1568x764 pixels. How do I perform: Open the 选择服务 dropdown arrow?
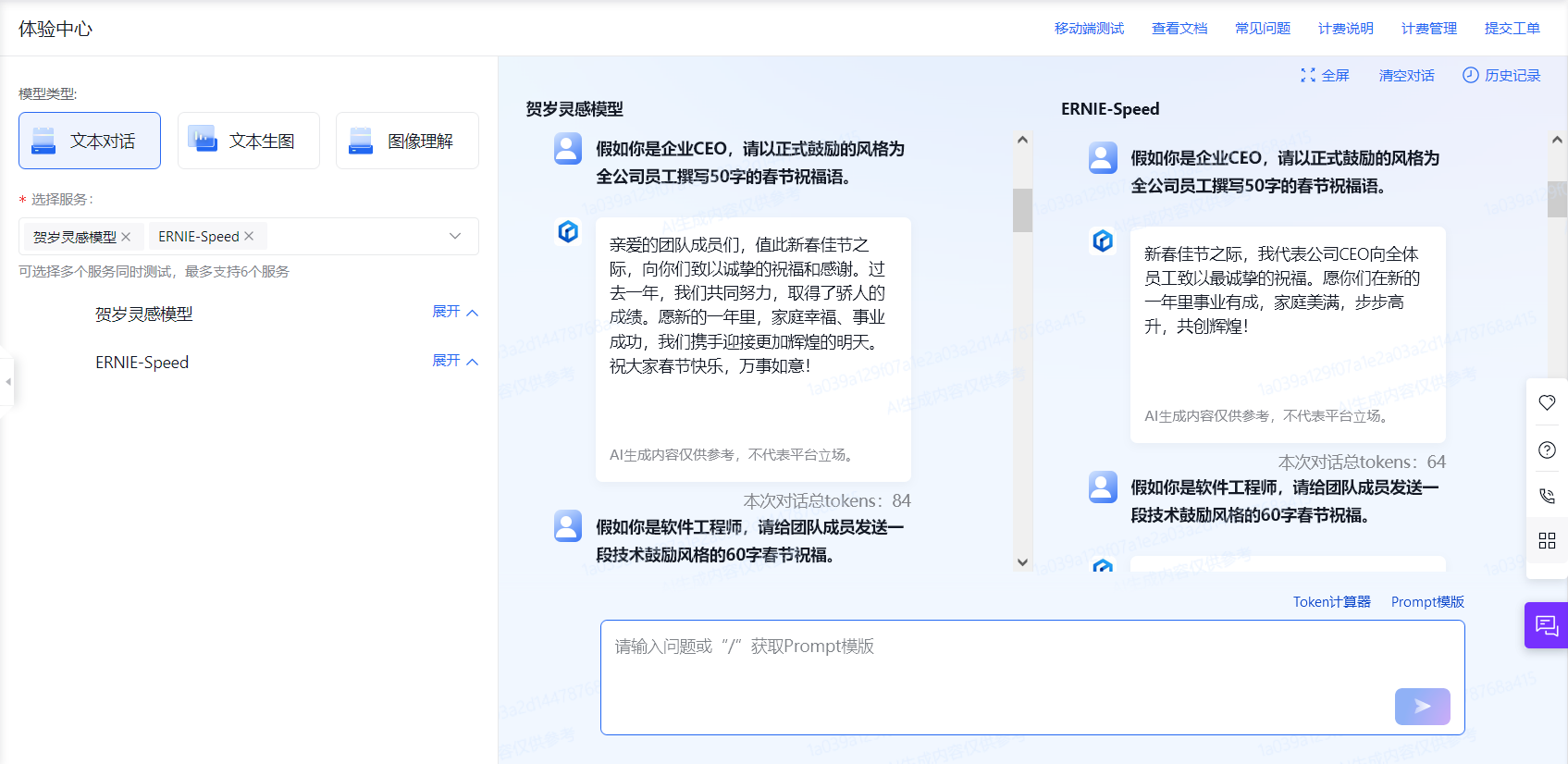coord(455,236)
